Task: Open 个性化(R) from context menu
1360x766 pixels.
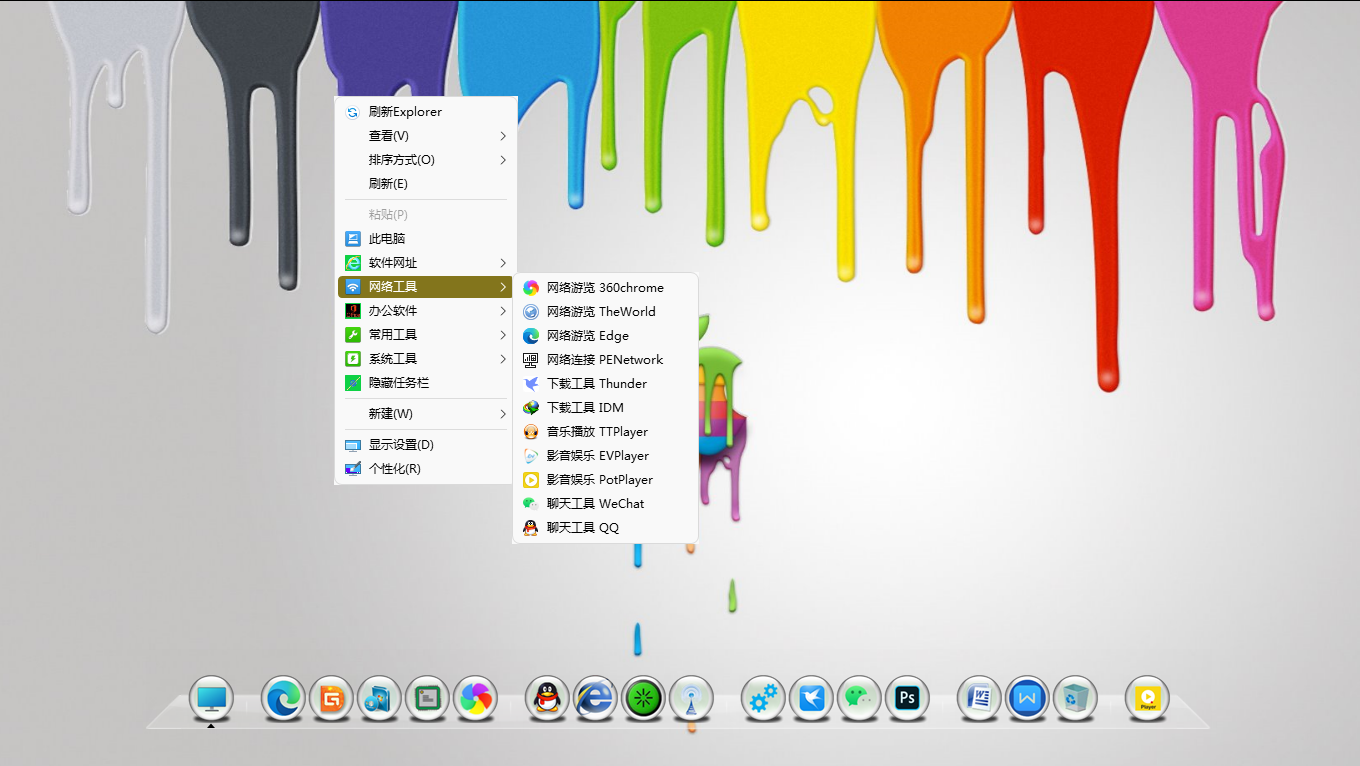Action: [425, 469]
